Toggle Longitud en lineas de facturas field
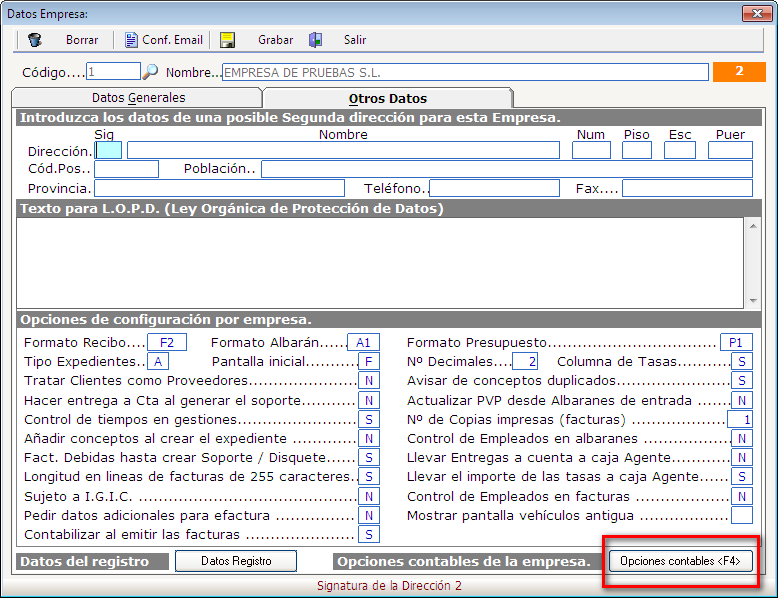Viewport: 778px width, 598px height. pos(369,476)
